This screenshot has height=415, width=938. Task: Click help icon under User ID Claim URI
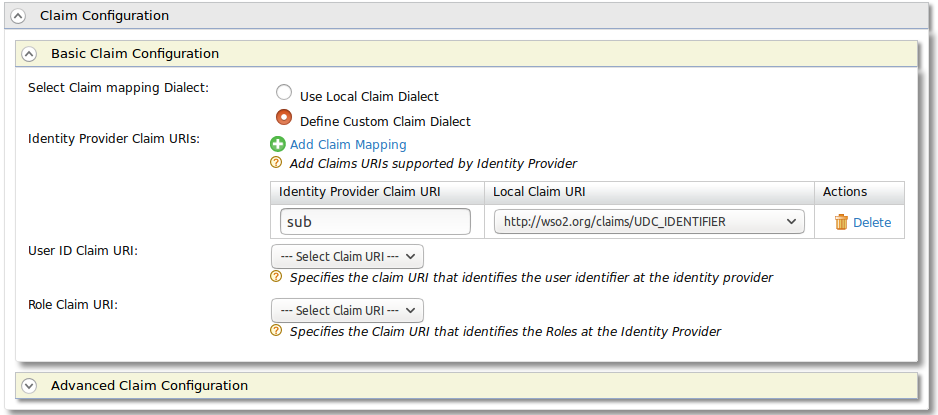click(x=276, y=276)
